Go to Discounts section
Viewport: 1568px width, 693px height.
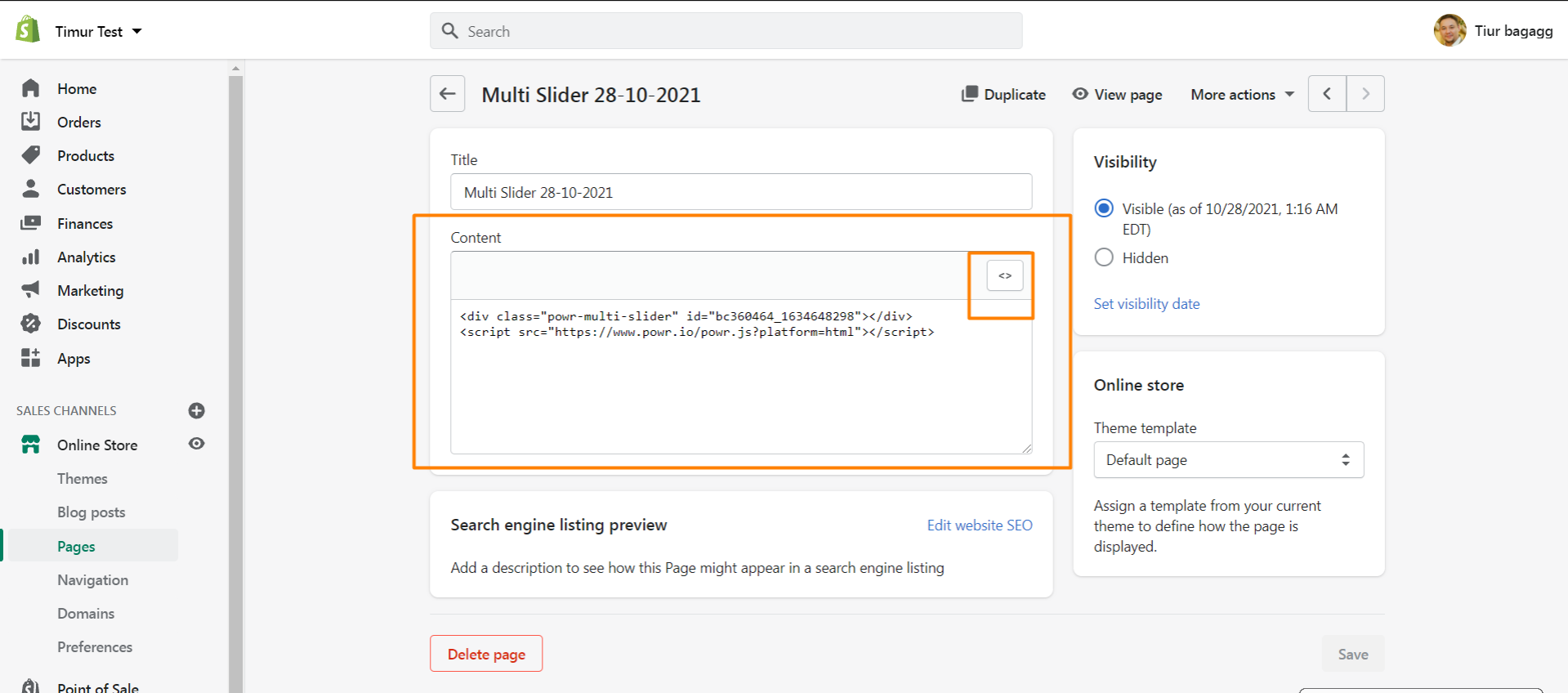click(89, 324)
